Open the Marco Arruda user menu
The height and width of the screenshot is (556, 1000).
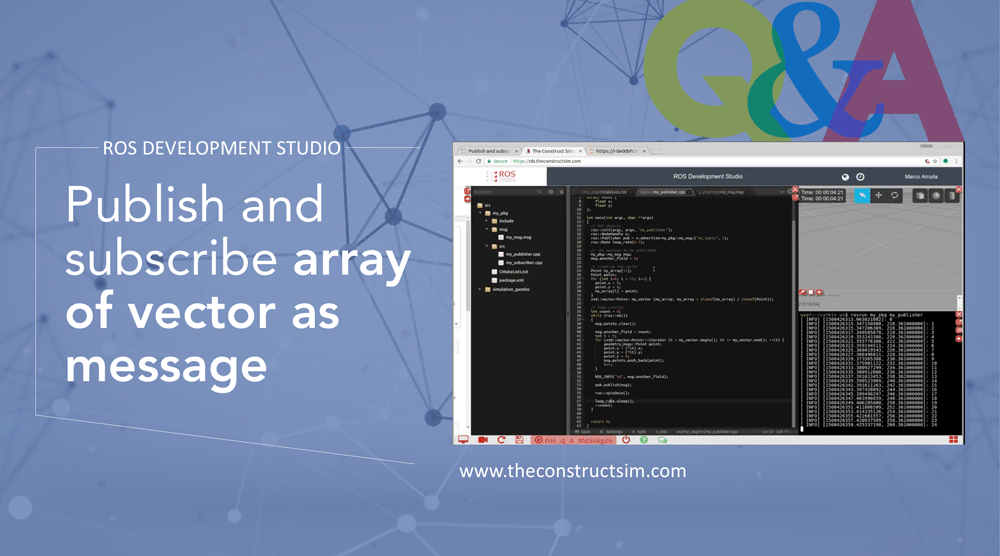tap(921, 177)
